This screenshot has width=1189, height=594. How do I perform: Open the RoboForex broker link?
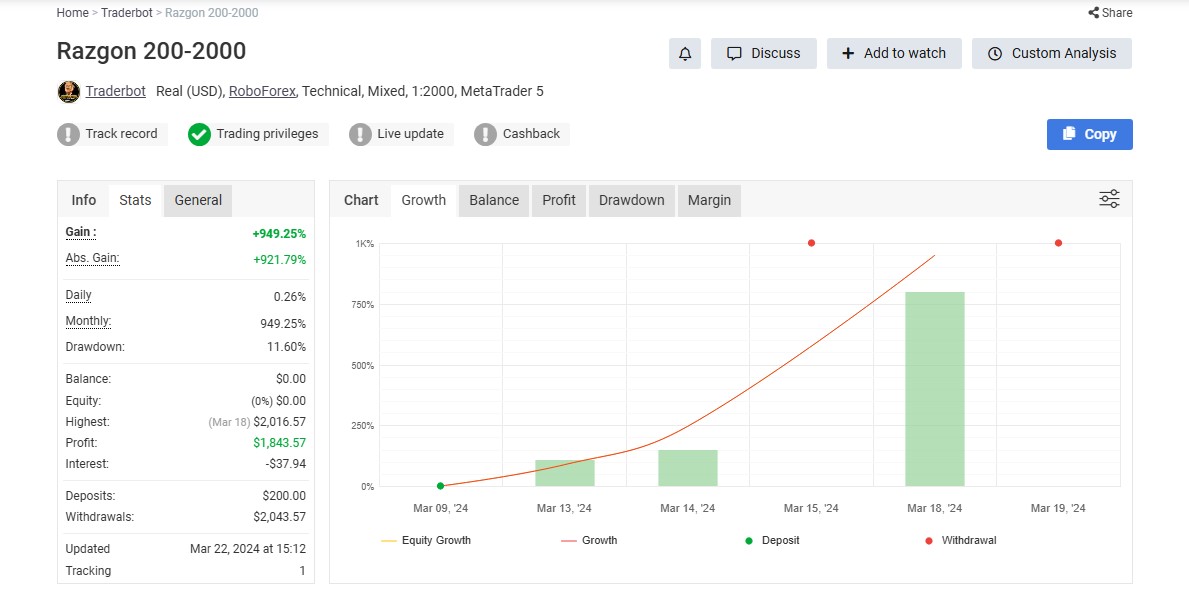[x=262, y=92]
